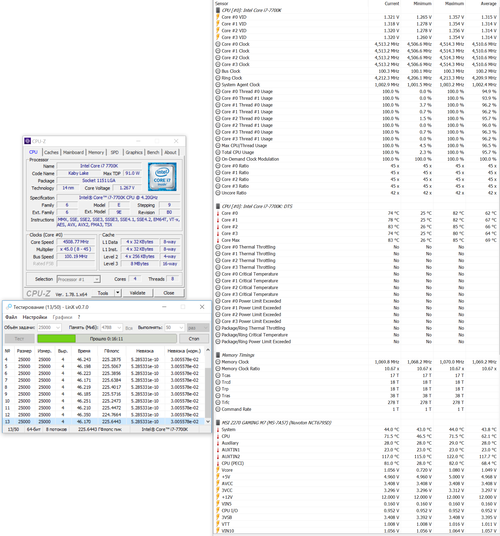The height and width of the screenshot is (536, 500).
Task: Click the thermometer icon beside DTS Core #0
Action: click(x=218, y=213)
